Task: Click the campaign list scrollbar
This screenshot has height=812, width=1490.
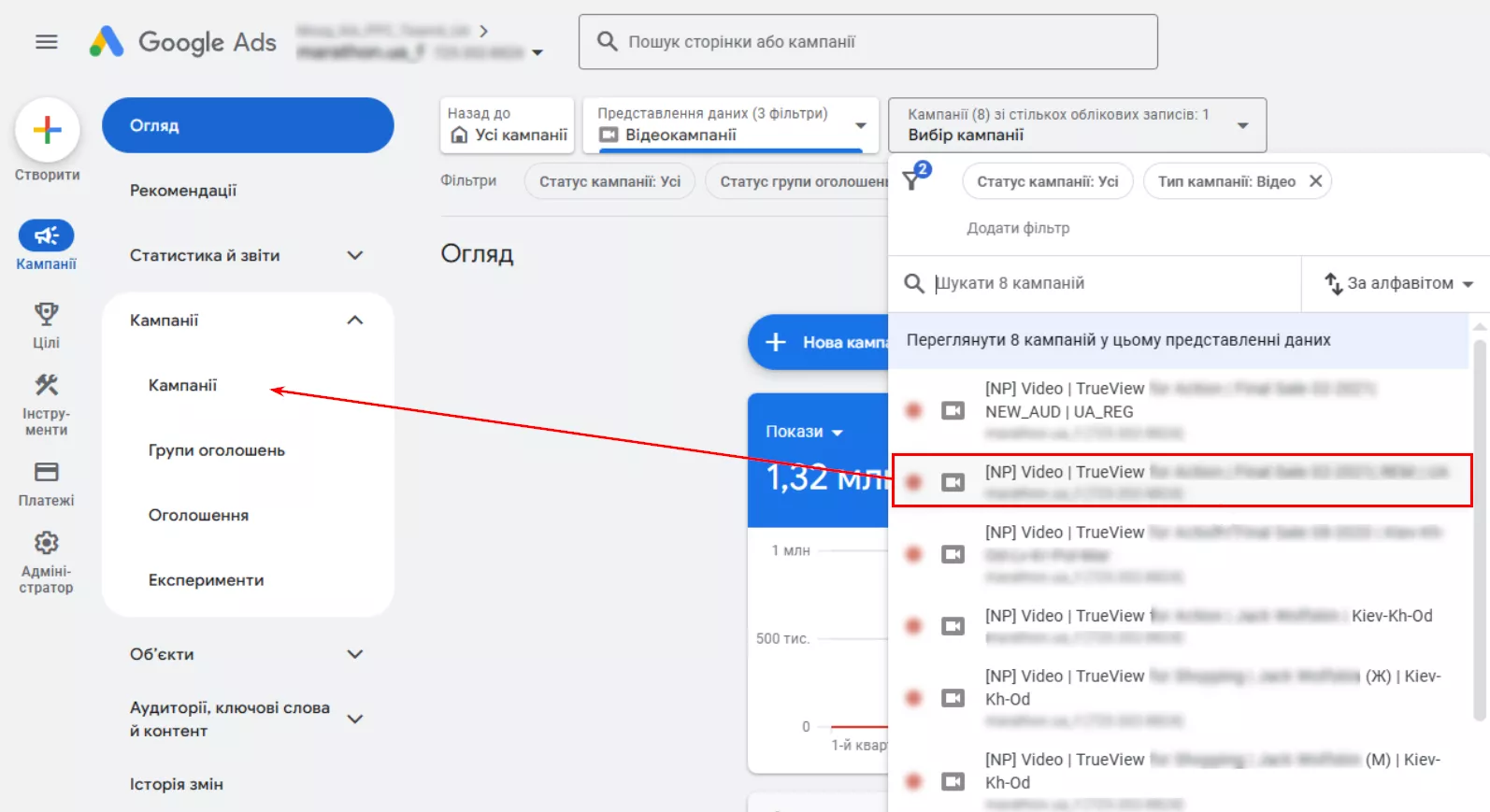Action: (x=1479, y=530)
